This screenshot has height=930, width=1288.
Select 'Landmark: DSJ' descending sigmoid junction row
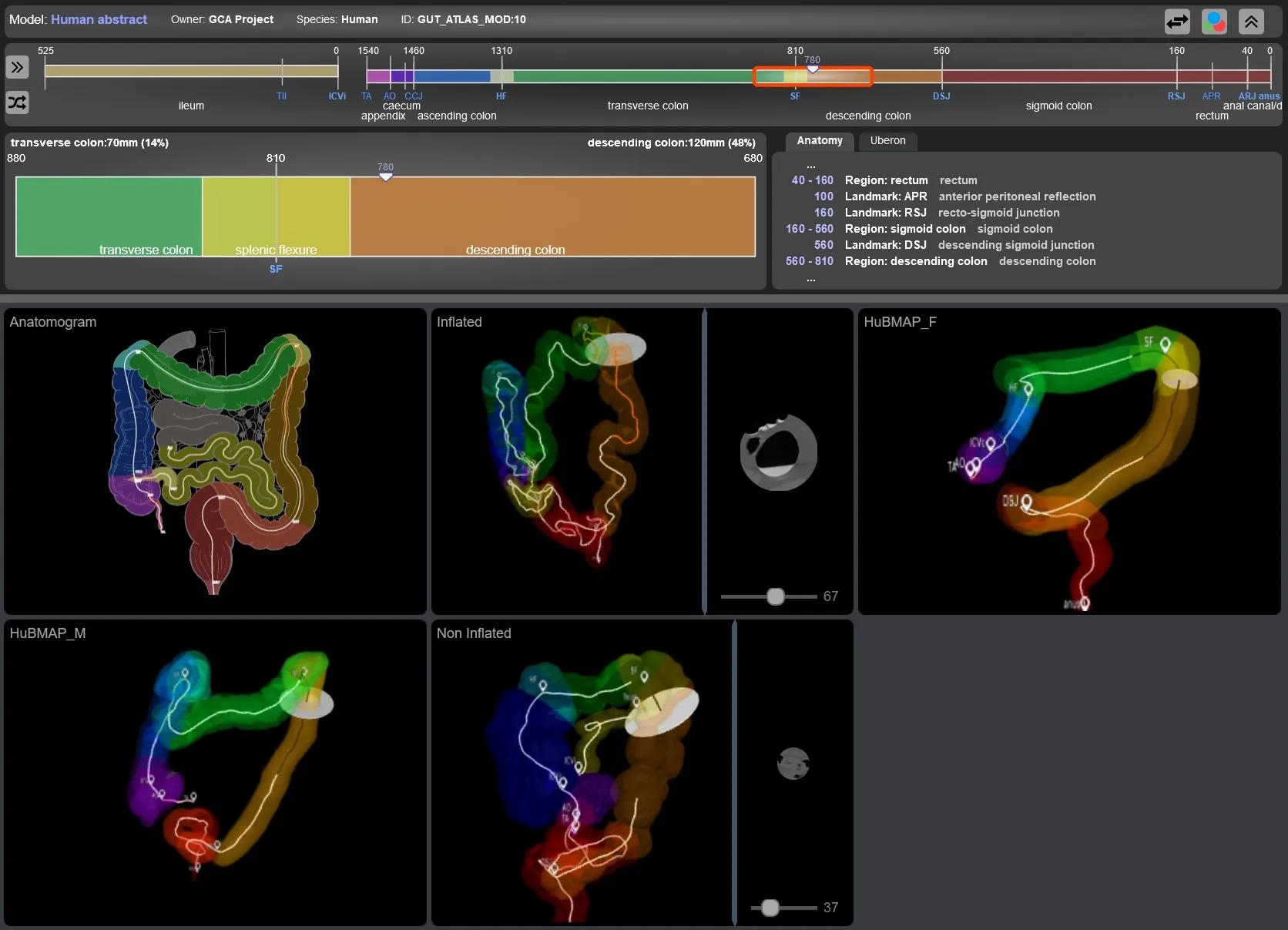click(954, 245)
